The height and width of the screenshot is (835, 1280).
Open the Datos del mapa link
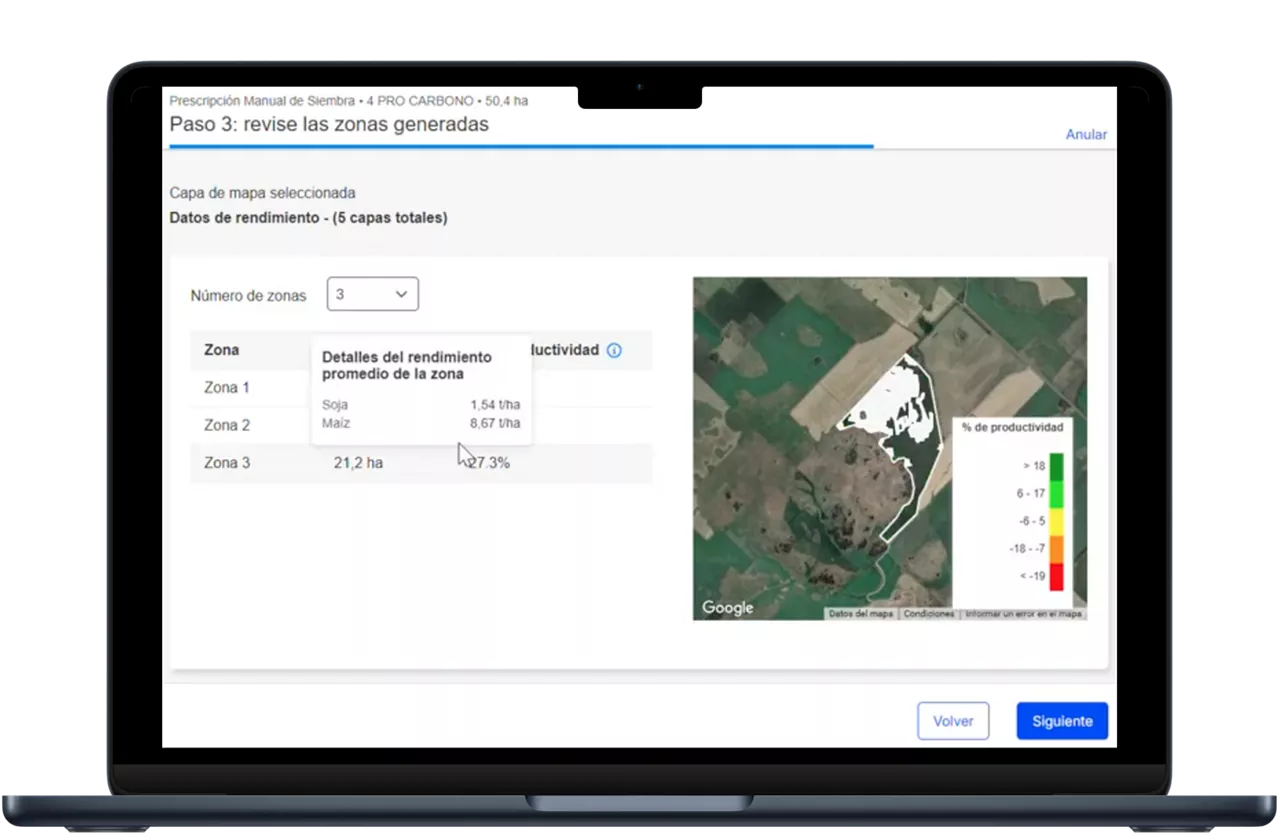[x=860, y=614]
